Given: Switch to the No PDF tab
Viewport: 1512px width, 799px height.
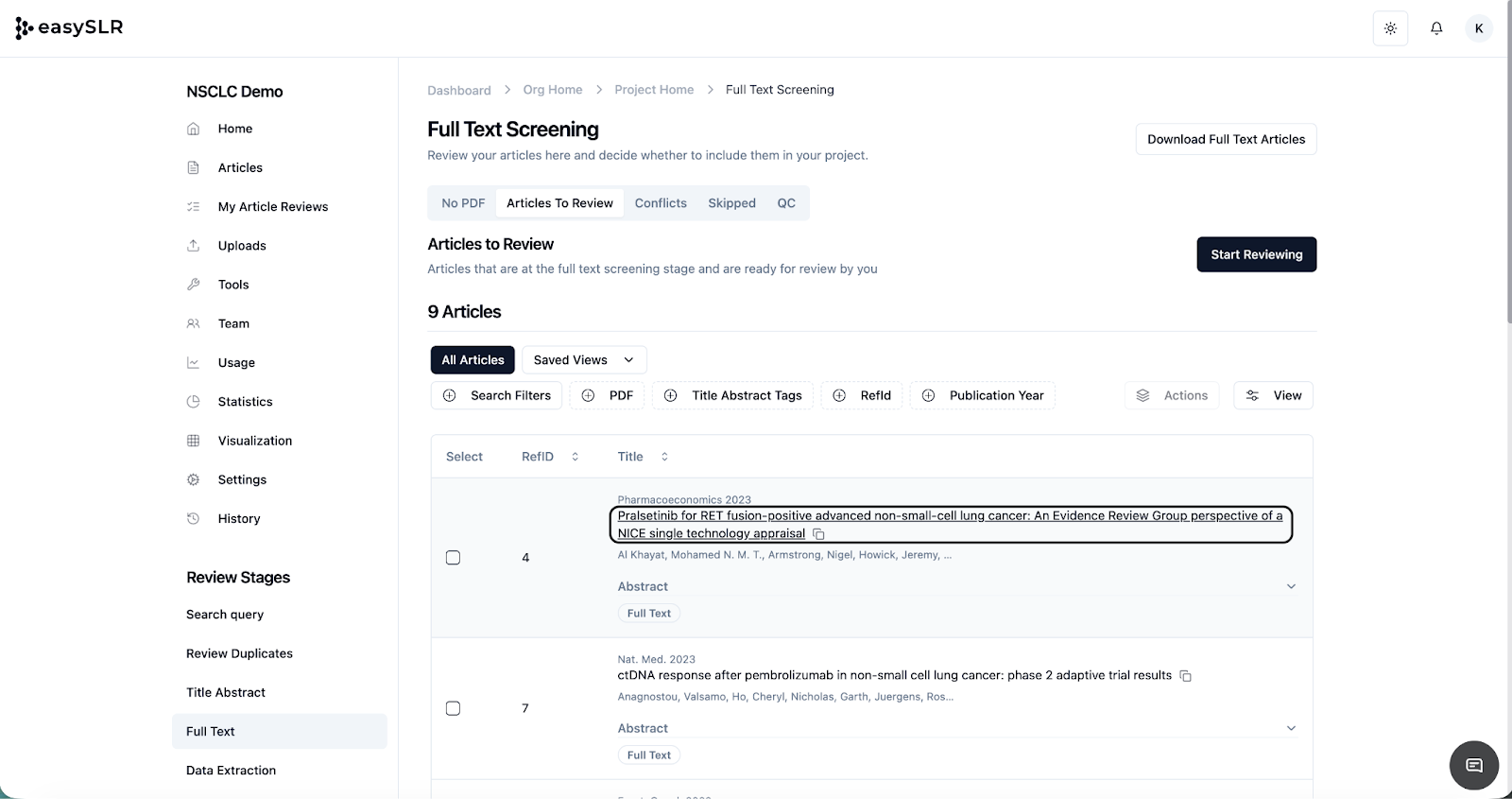Looking at the screenshot, I should click(463, 203).
